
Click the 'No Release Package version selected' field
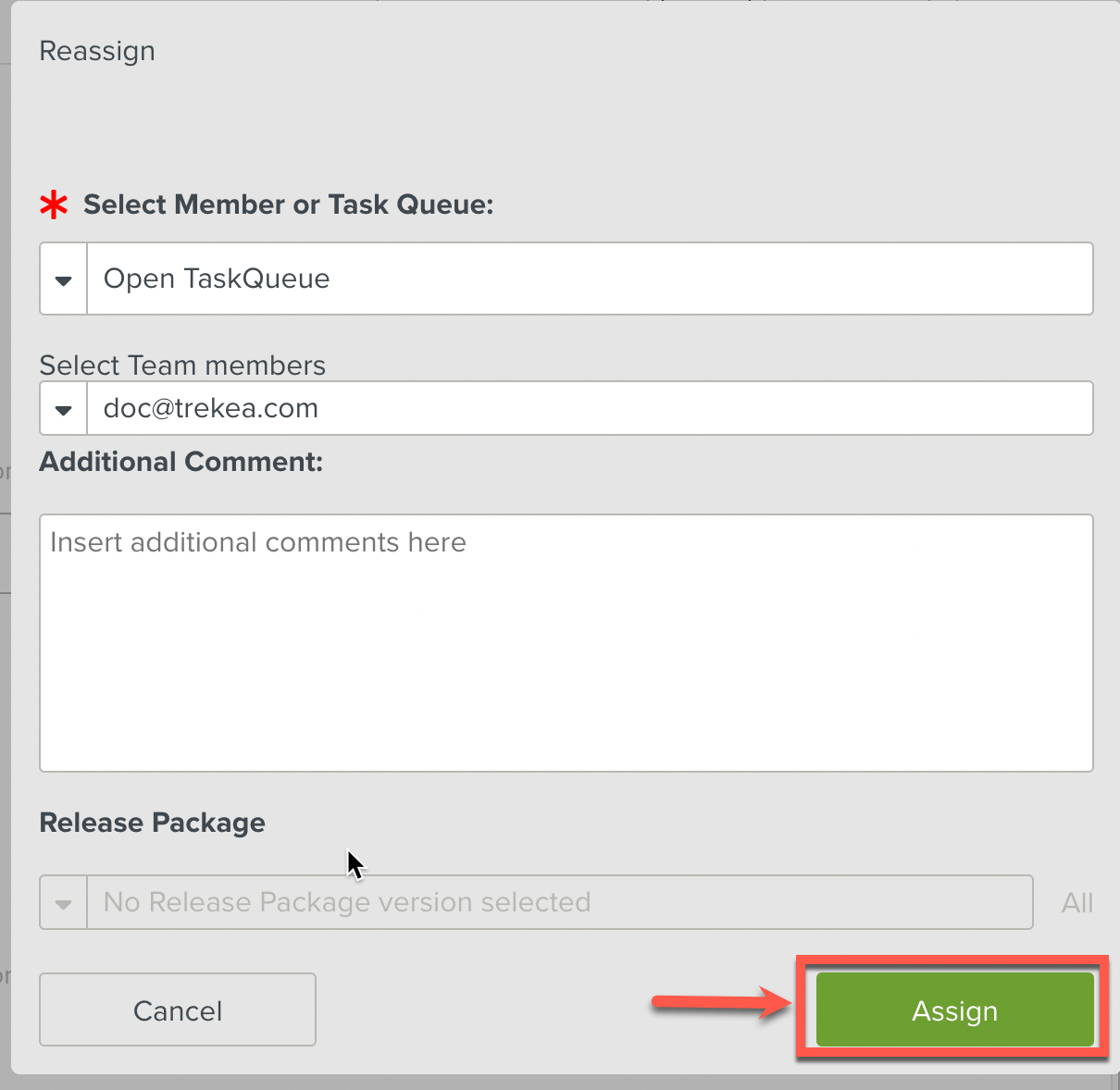(x=559, y=903)
